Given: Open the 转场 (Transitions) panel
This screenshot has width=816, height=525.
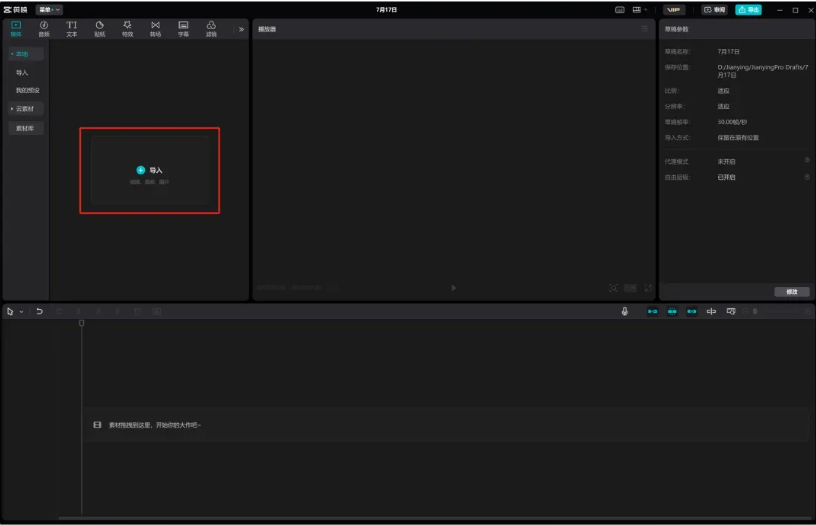Looking at the screenshot, I should click(x=155, y=28).
